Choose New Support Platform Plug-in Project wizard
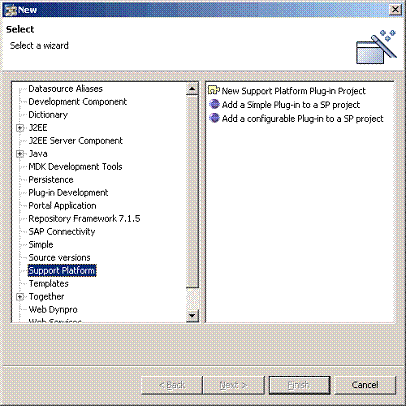The image size is (407, 407). coord(293,91)
